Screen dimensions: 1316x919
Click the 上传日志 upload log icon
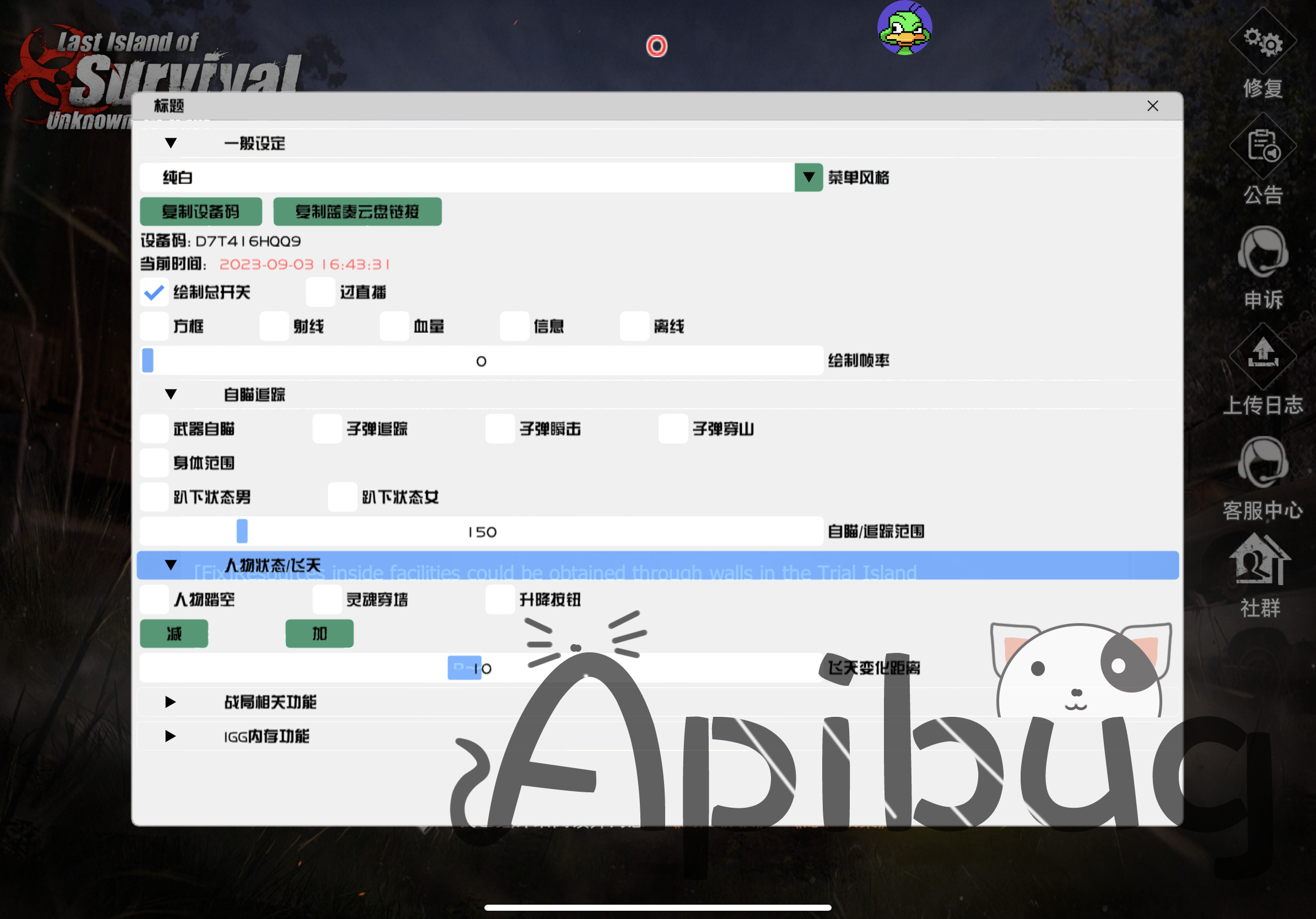1263,355
